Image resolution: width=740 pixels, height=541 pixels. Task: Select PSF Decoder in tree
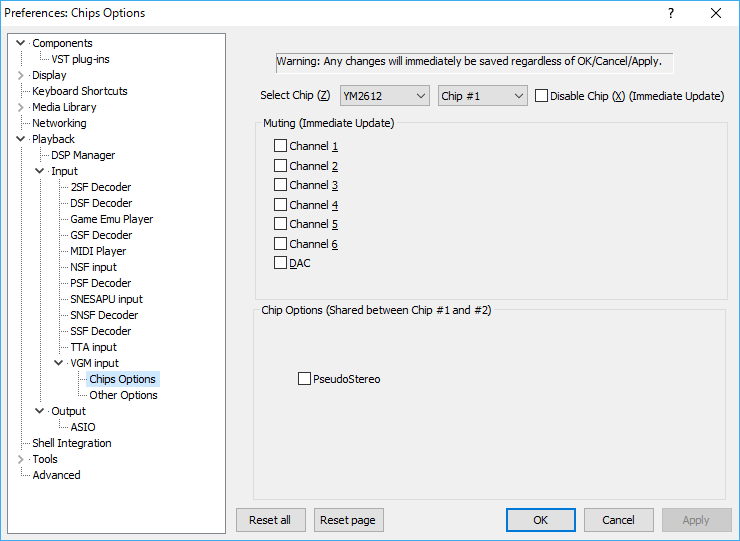click(101, 283)
